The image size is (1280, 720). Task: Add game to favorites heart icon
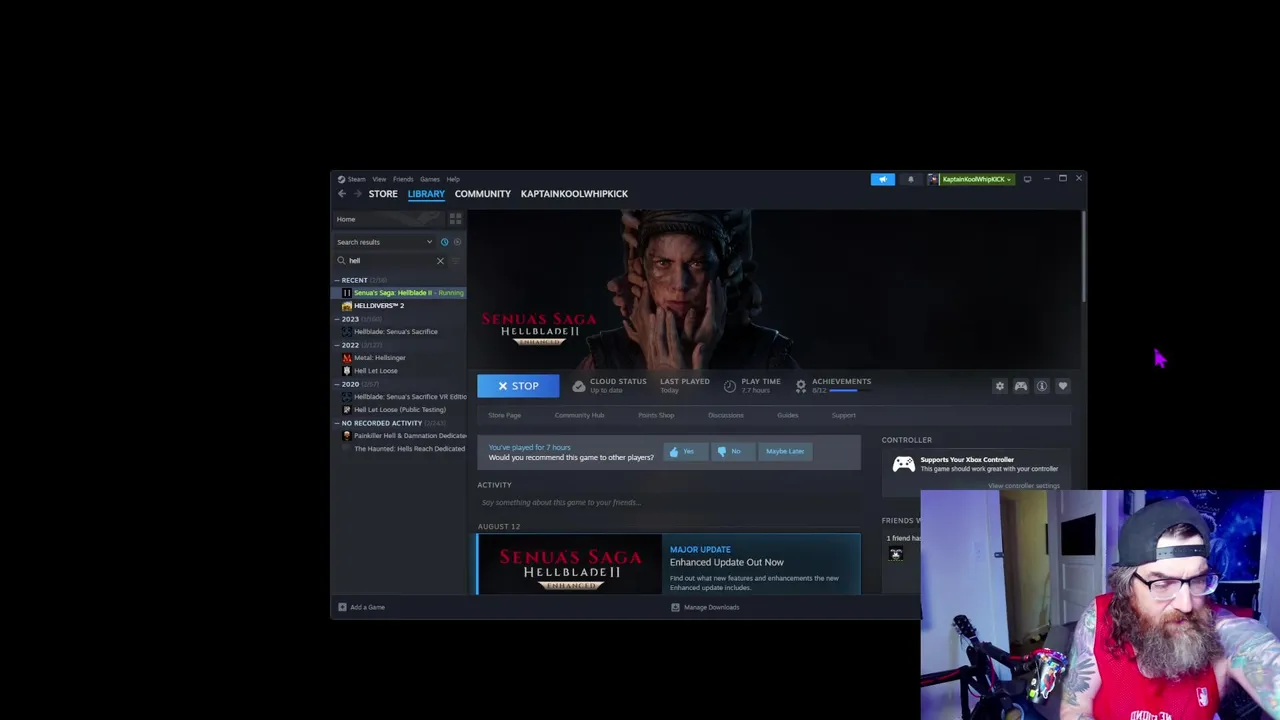tap(1062, 386)
